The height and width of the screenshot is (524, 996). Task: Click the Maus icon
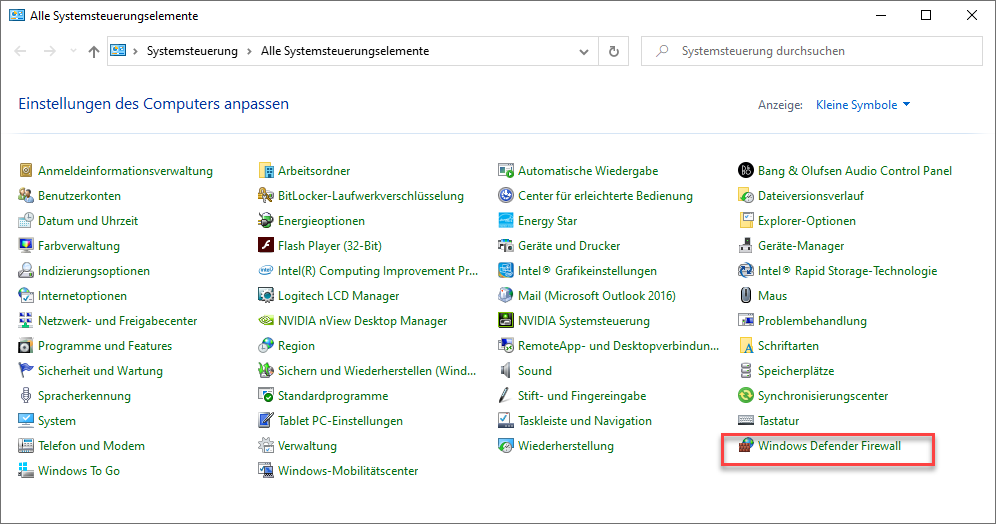pos(746,296)
